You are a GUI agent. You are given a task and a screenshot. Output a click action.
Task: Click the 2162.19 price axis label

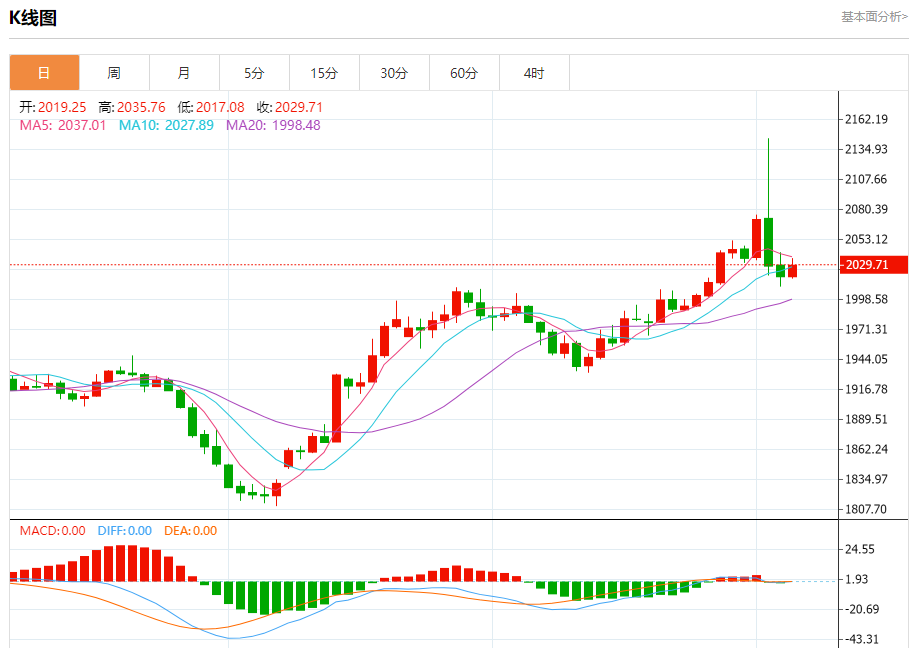coord(866,119)
